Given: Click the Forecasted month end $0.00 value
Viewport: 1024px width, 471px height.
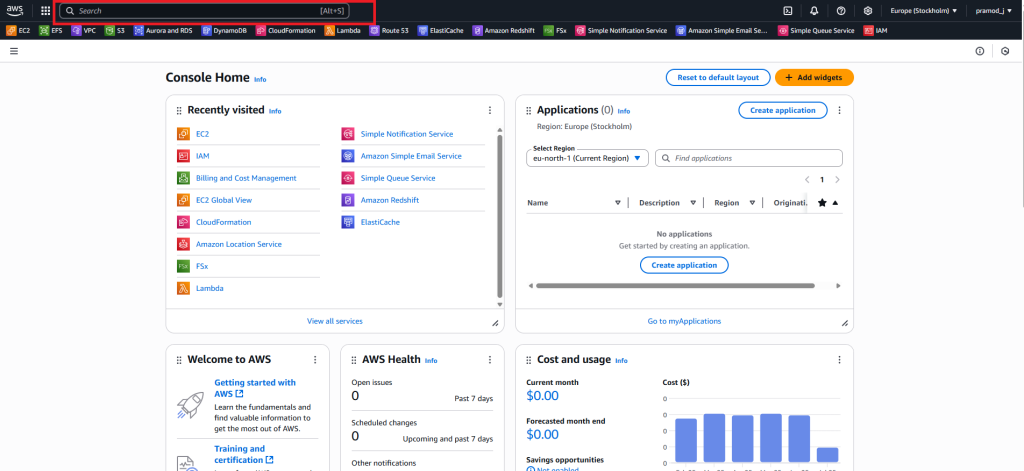Looking at the screenshot, I should pos(542,434).
